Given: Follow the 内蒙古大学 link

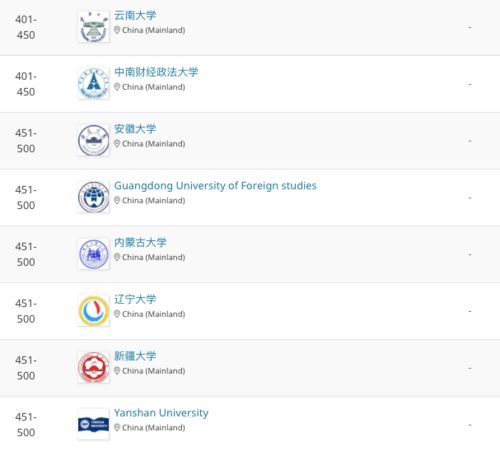Looking at the screenshot, I should [140, 242].
